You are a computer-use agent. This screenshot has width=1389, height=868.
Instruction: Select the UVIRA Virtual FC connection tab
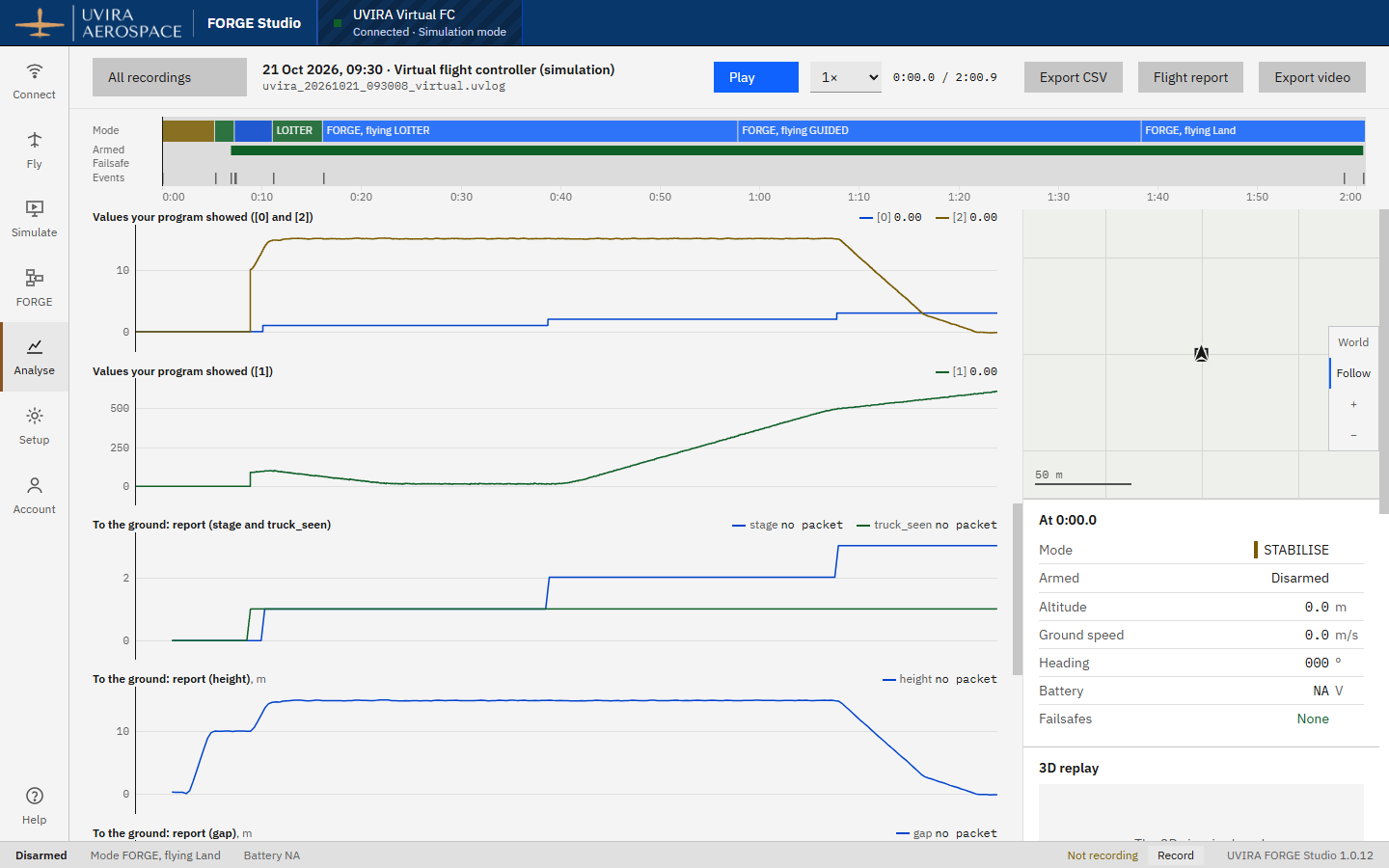[x=421, y=23]
